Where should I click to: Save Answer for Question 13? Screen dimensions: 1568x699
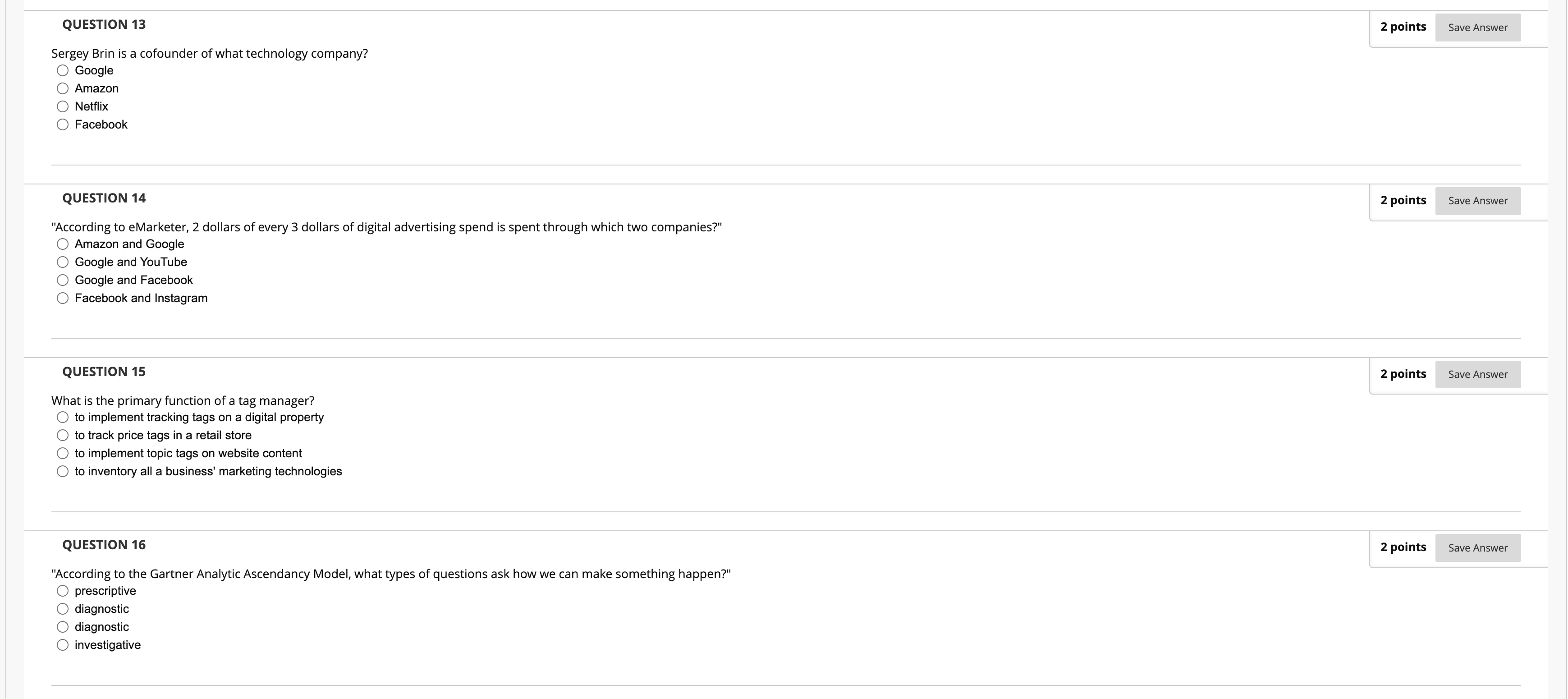click(x=1478, y=28)
